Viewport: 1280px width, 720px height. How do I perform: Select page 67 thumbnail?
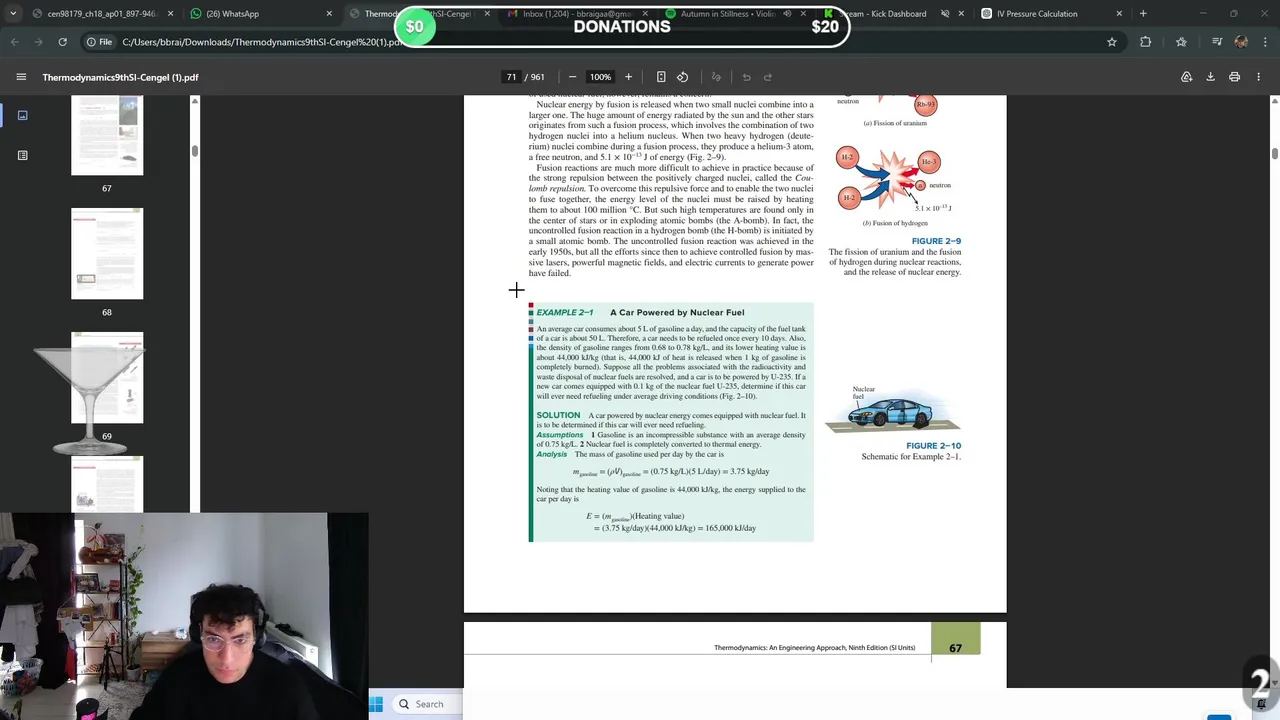107,135
